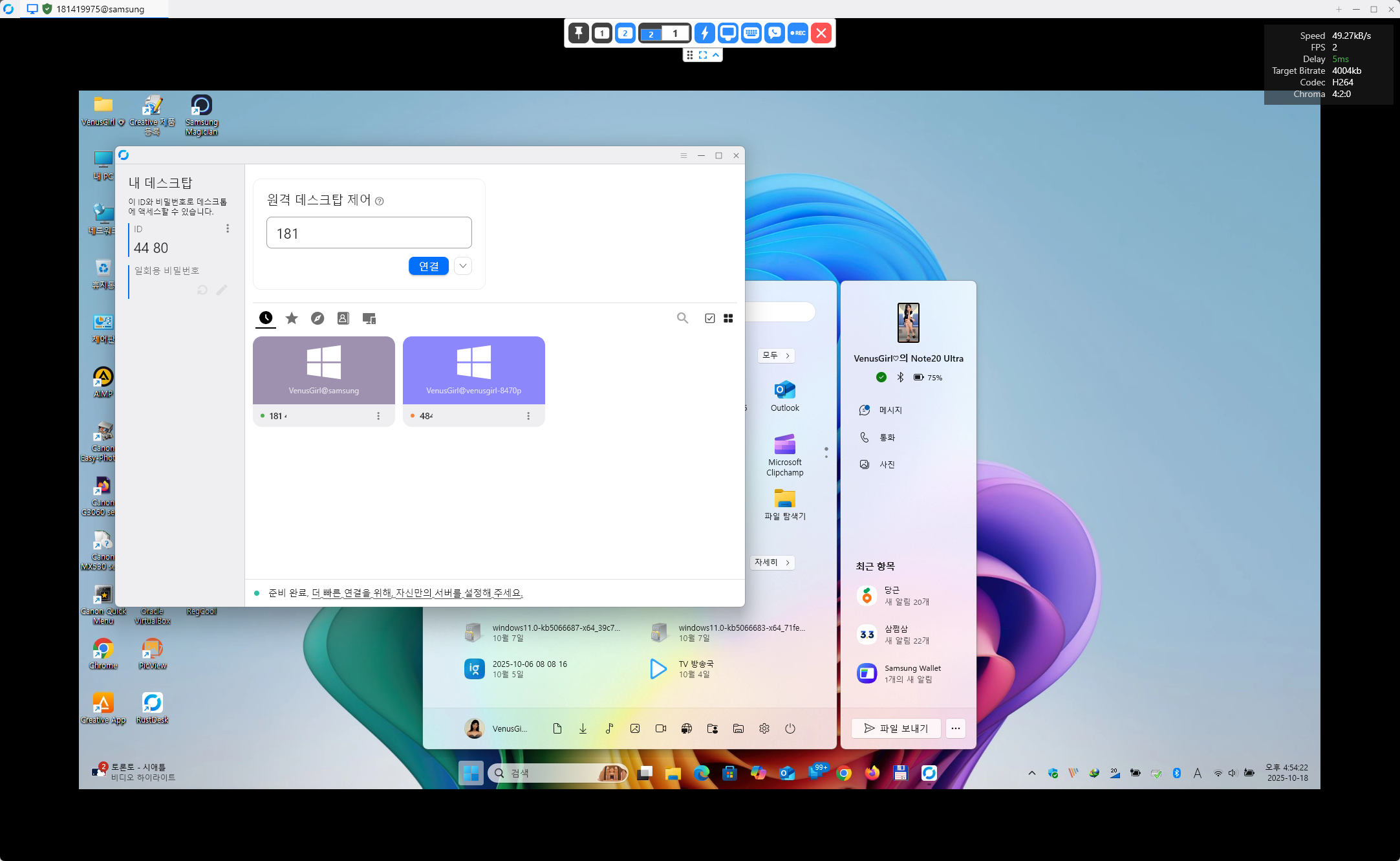Open search magnifier in peer list
The width and height of the screenshot is (1400, 861).
[x=682, y=318]
